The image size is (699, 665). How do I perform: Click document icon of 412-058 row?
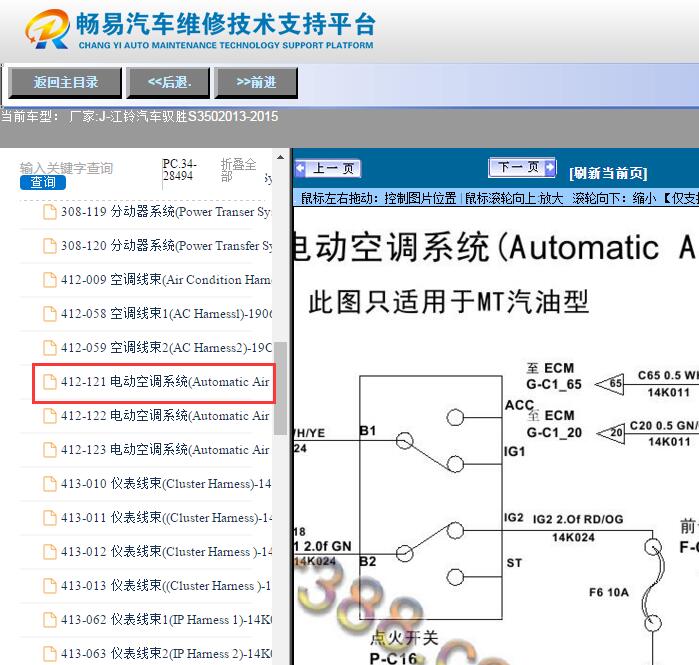pyautogui.click(x=49, y=313)
